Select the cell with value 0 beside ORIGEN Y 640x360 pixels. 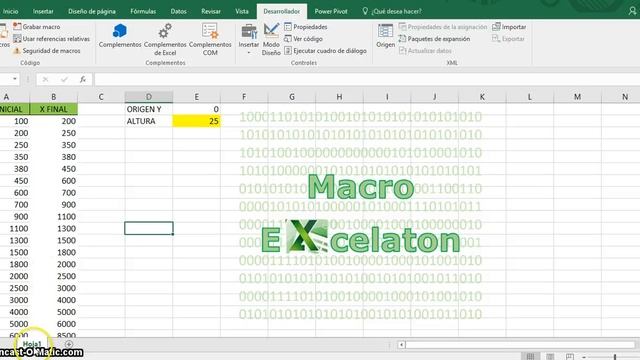pos(196,109)
